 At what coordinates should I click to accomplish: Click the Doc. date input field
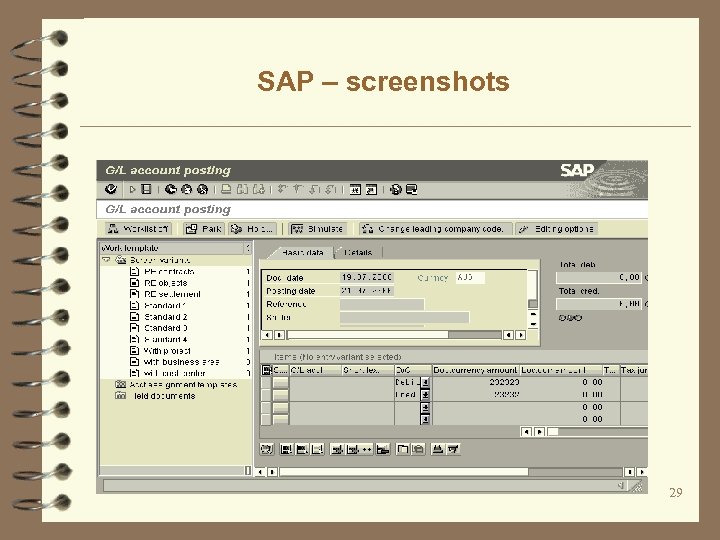pyautogui.click(x=366, y=277)
